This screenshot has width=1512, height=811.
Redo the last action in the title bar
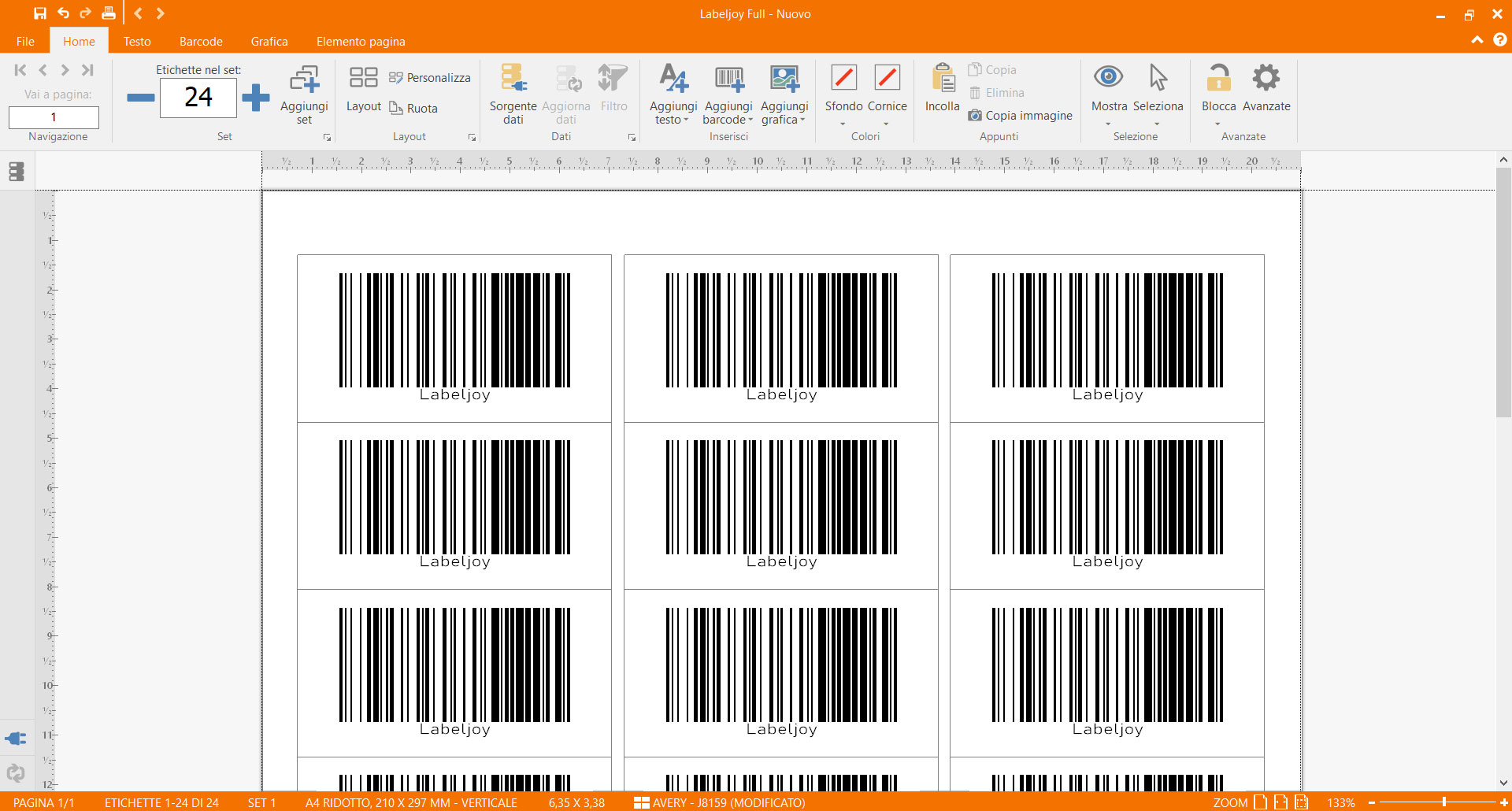coord(85,13)
